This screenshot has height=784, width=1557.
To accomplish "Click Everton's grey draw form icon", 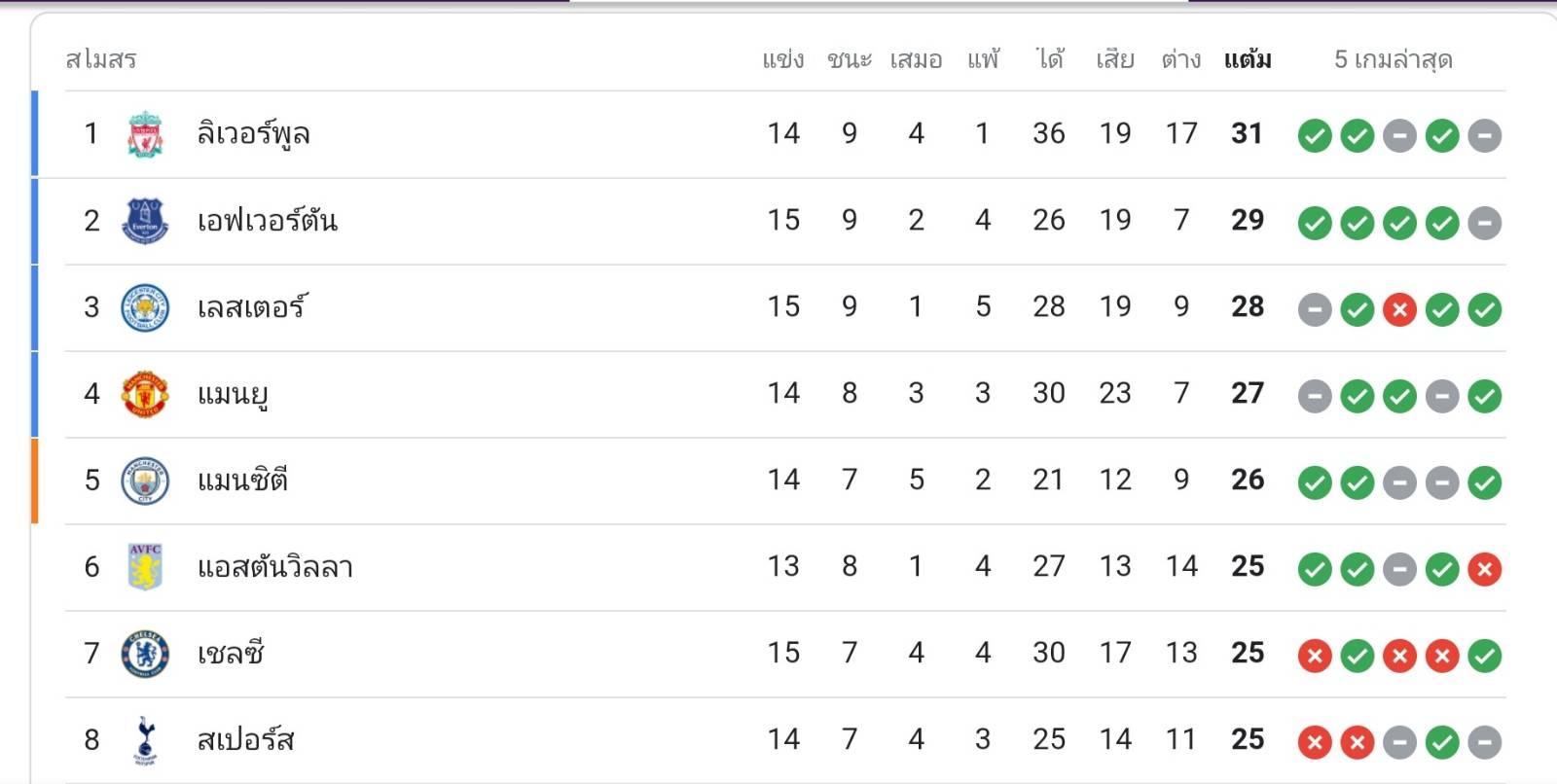I will tap(1484, 224).
